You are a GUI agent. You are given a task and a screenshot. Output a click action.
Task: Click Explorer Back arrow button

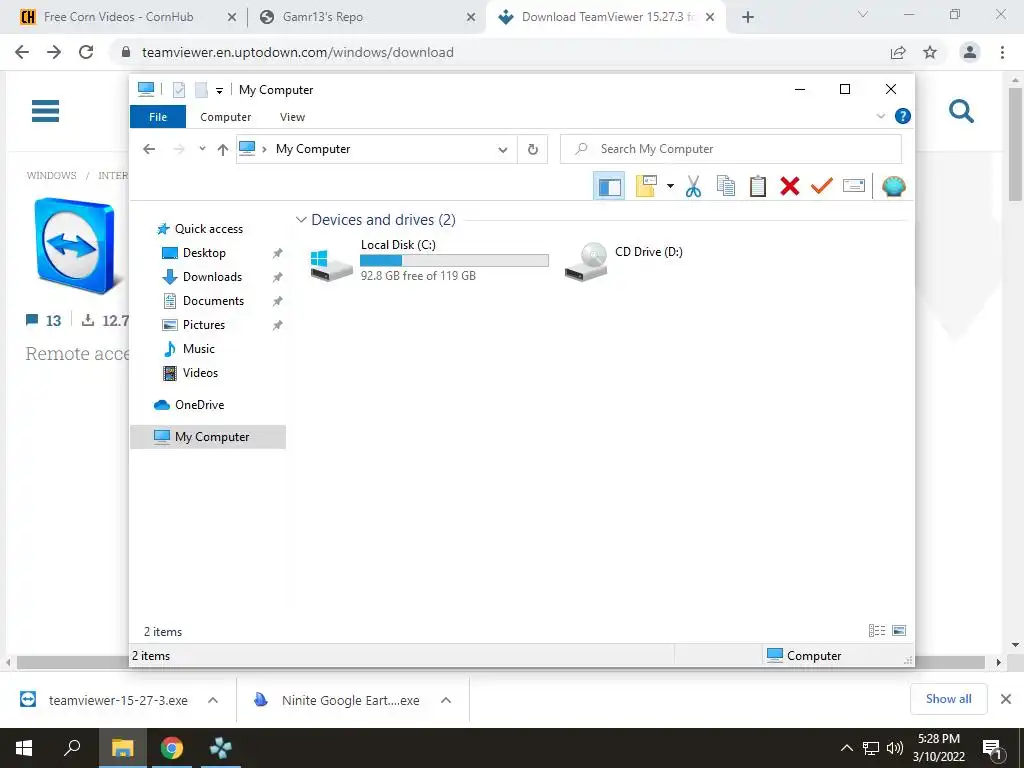[149, 150]
